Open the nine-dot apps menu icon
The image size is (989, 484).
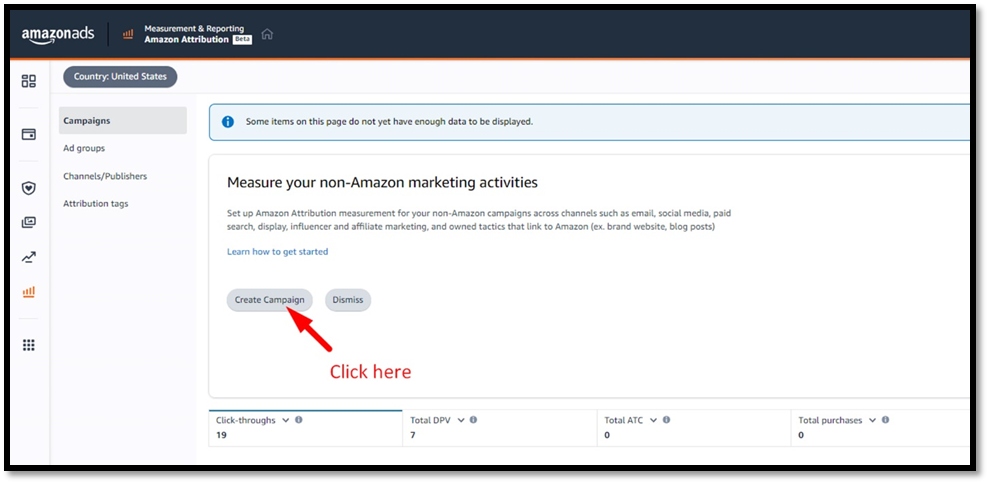click(x=29, y=345)
